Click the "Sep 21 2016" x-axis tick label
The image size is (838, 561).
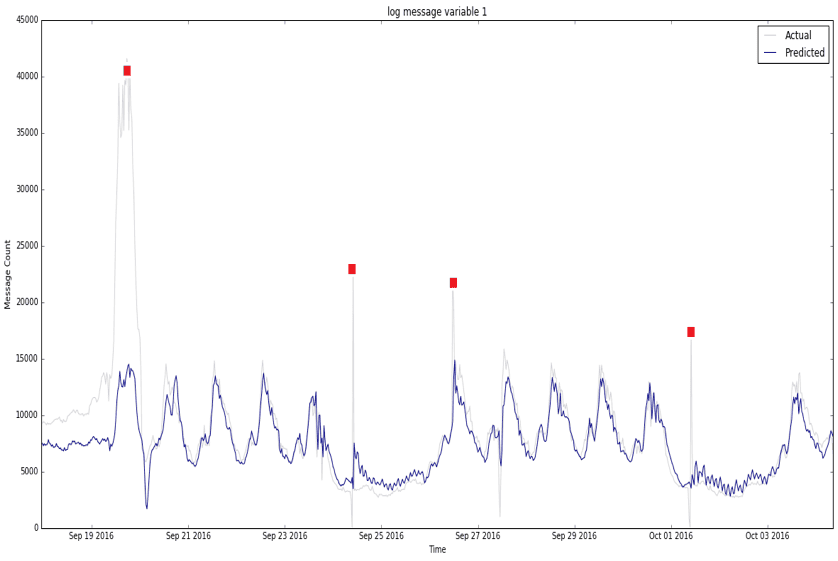(188, 536)
